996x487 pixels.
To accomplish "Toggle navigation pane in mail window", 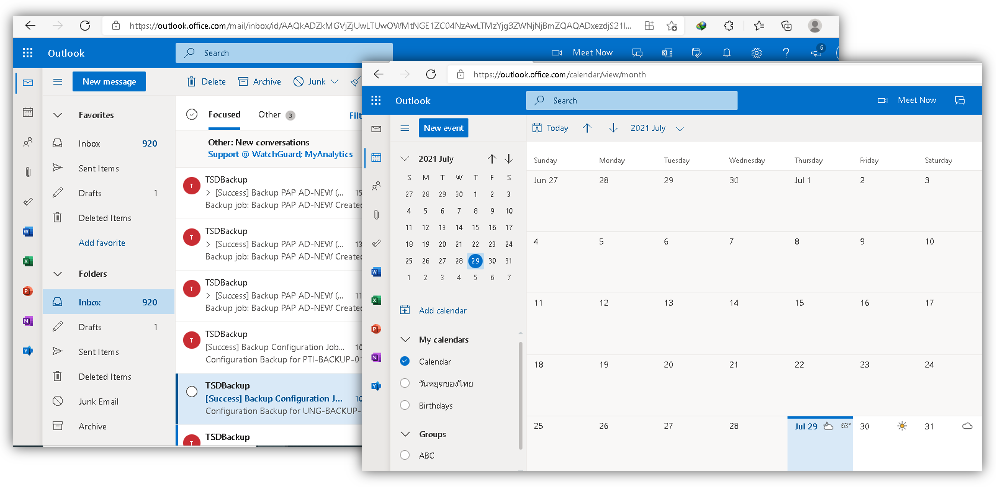I will [x=58, y=82].
